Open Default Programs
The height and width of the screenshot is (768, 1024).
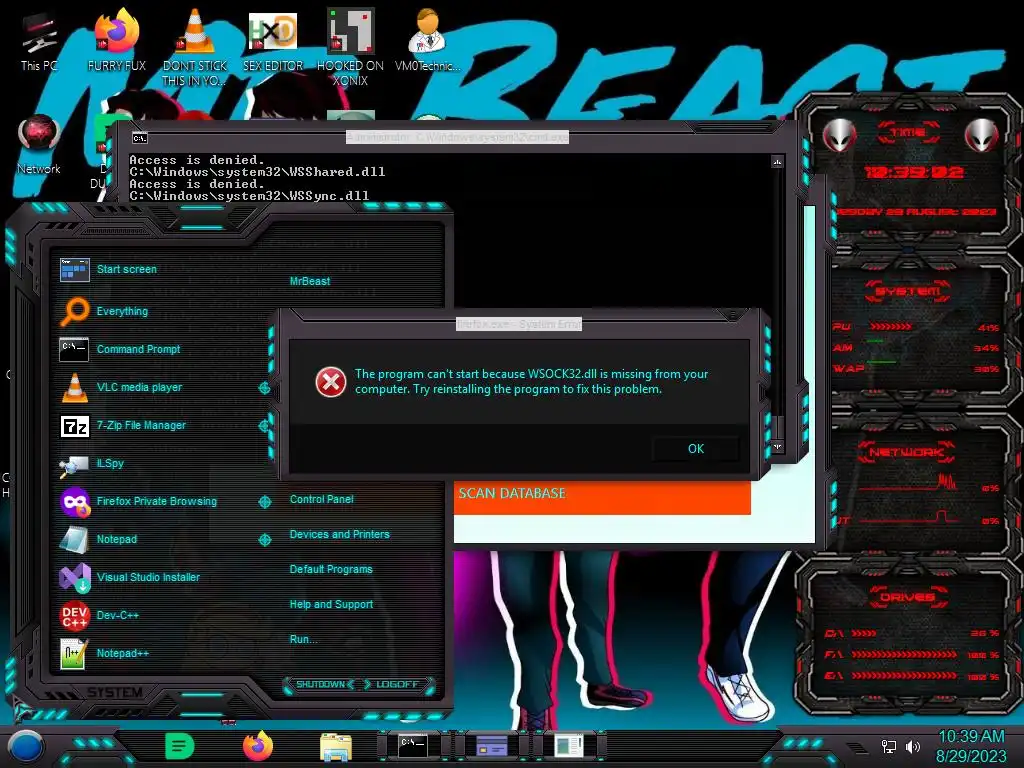point(331,569)
